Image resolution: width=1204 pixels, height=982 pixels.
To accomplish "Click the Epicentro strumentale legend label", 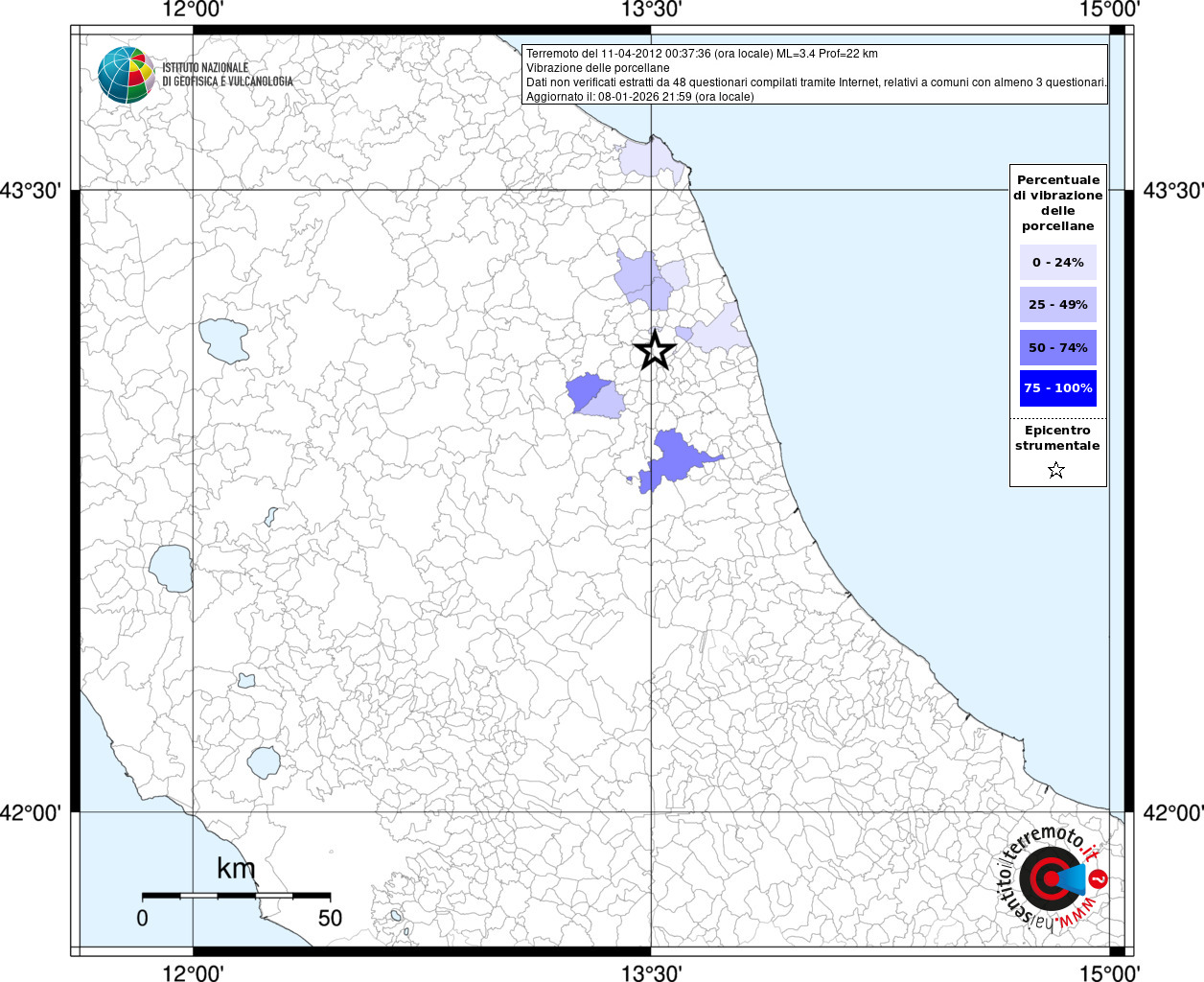I will 1057,438.
